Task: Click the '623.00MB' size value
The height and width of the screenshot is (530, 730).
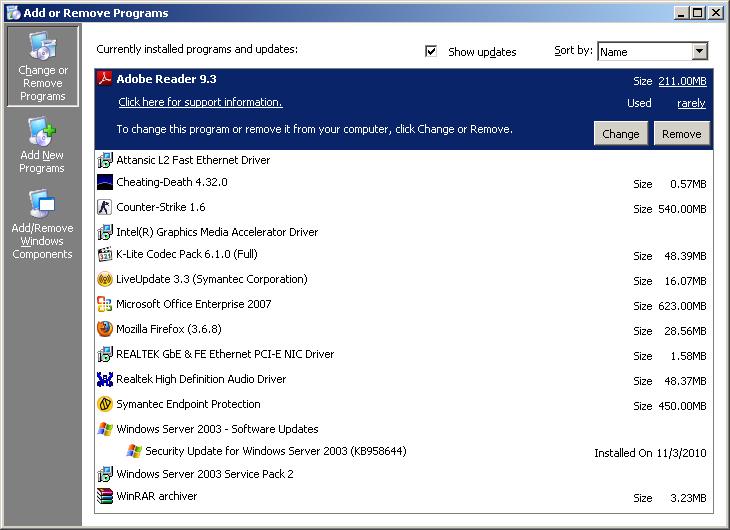Action: (x=682, y=306)
